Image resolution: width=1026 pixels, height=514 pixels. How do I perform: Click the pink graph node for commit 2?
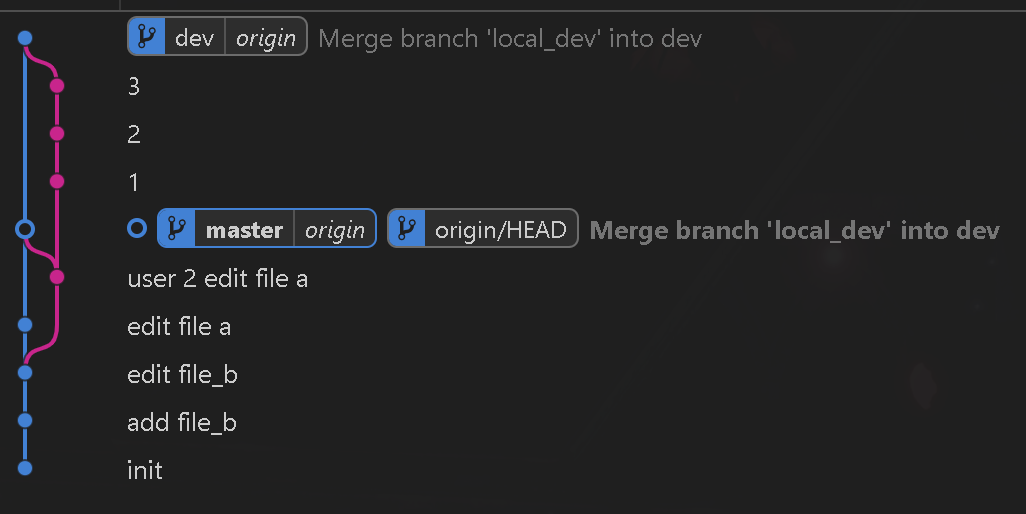click(56, 133)
